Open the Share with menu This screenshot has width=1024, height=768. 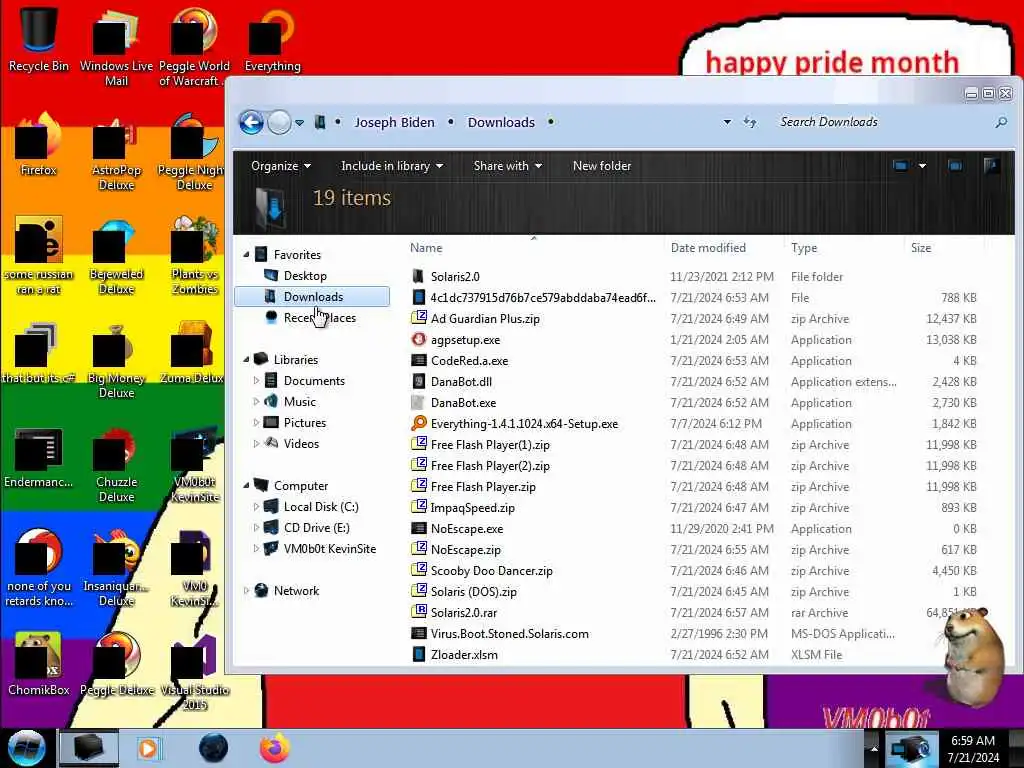click(507, 166)
